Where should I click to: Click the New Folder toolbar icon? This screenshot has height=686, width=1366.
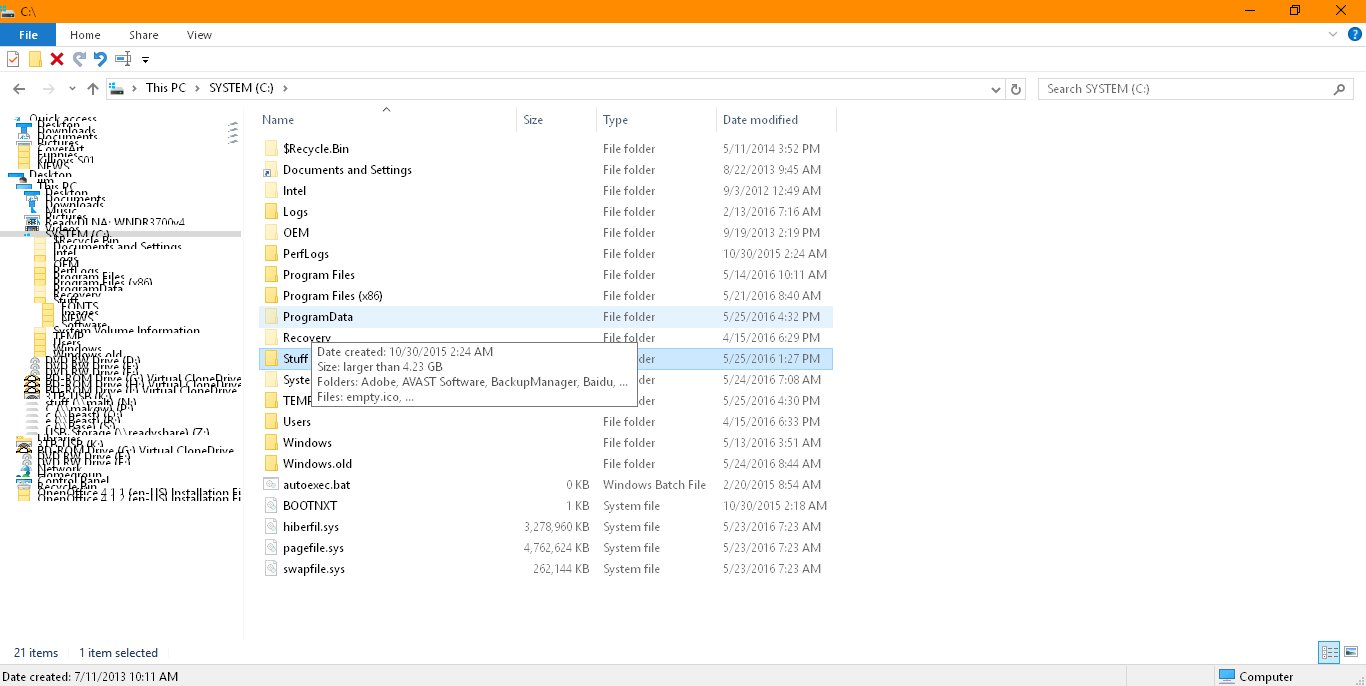35,59
